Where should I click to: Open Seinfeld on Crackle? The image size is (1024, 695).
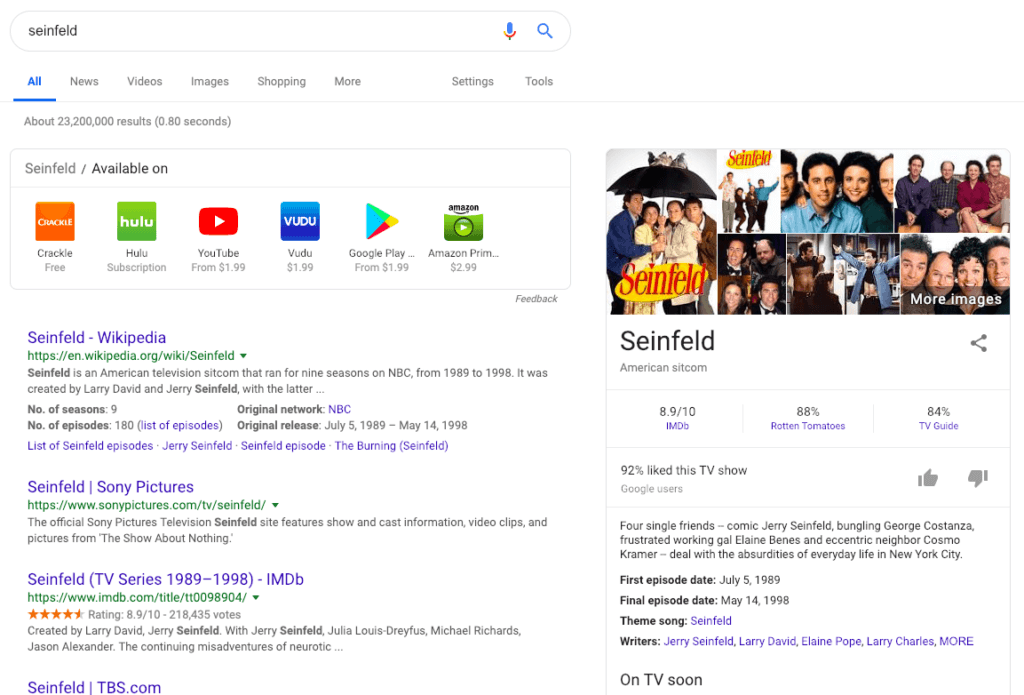coord(55,222)
